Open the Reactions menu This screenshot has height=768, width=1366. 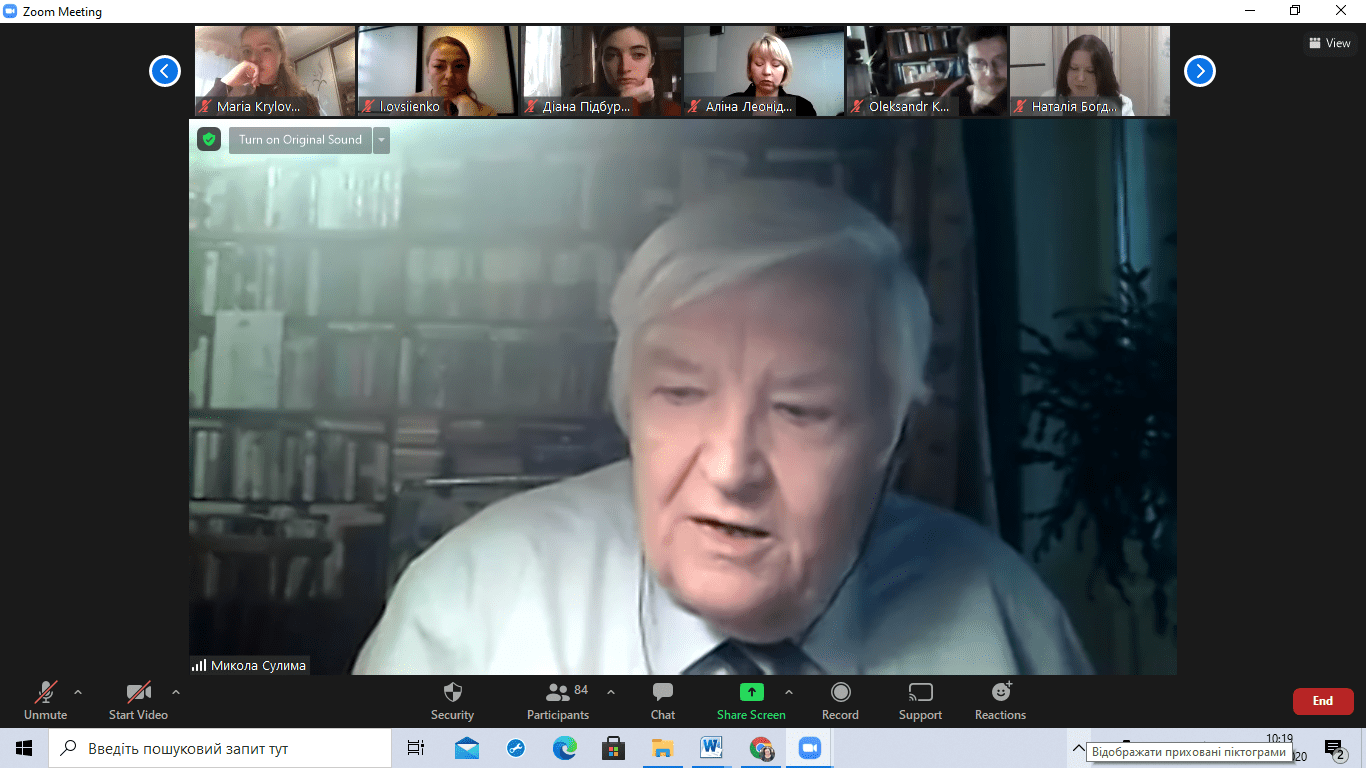1000,693
